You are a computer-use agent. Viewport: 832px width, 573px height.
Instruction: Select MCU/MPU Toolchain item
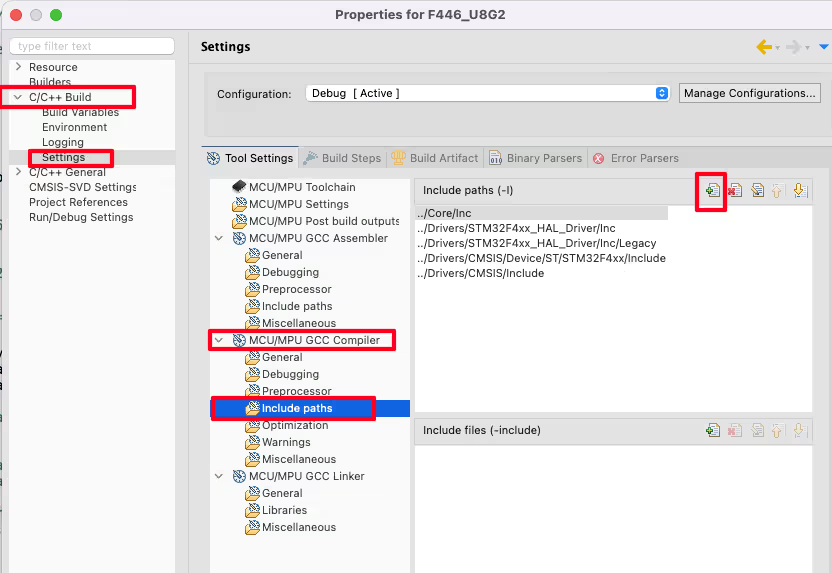[x=294, y=187]
